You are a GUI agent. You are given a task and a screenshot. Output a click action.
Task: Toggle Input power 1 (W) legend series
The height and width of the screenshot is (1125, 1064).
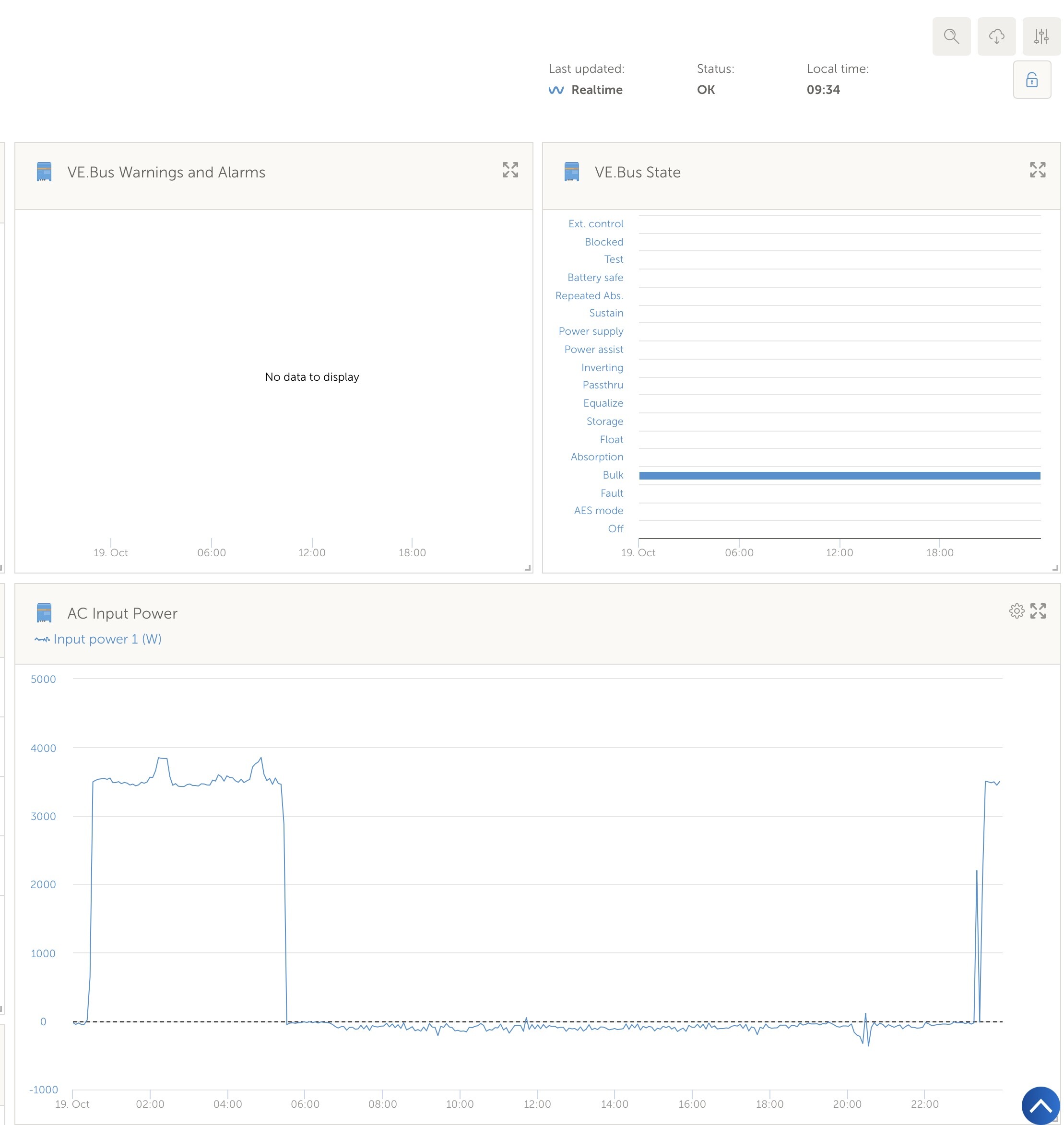[98, 639]
